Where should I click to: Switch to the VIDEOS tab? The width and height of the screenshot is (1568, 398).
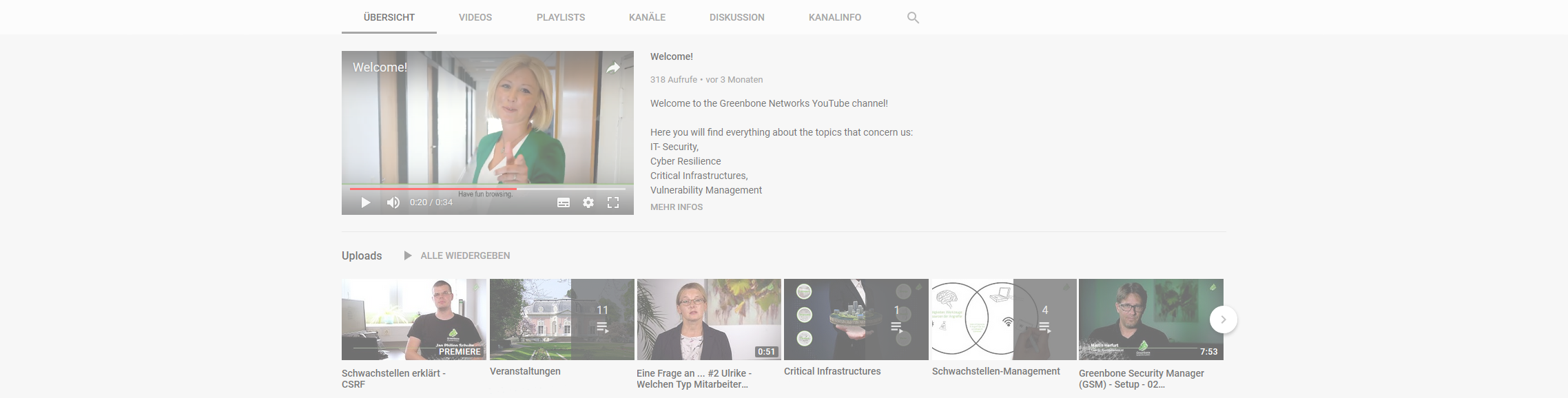tap(475, 18)
